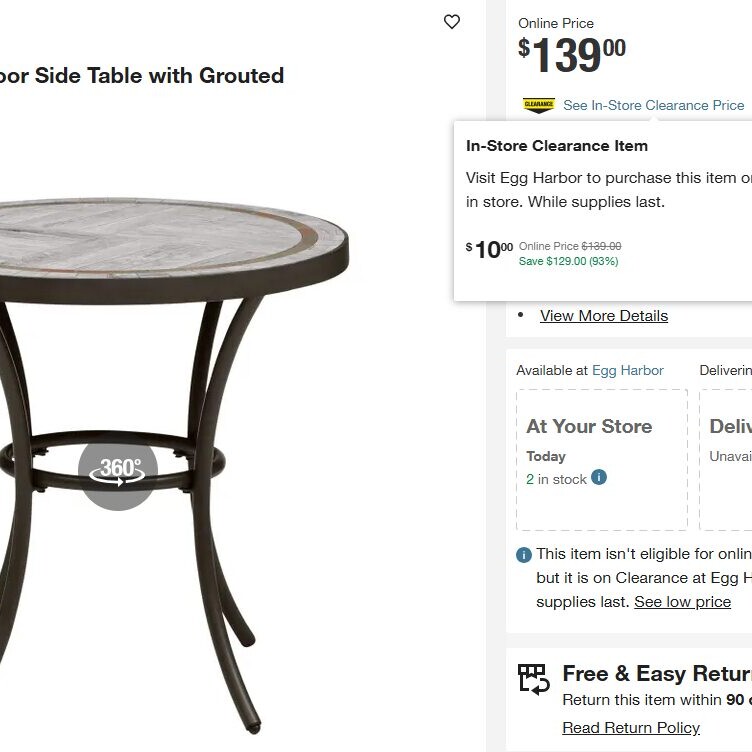This screenshot has height=752, width=752.
Task: Select the At Your Store pickup option
Action: tap(602, 459)
